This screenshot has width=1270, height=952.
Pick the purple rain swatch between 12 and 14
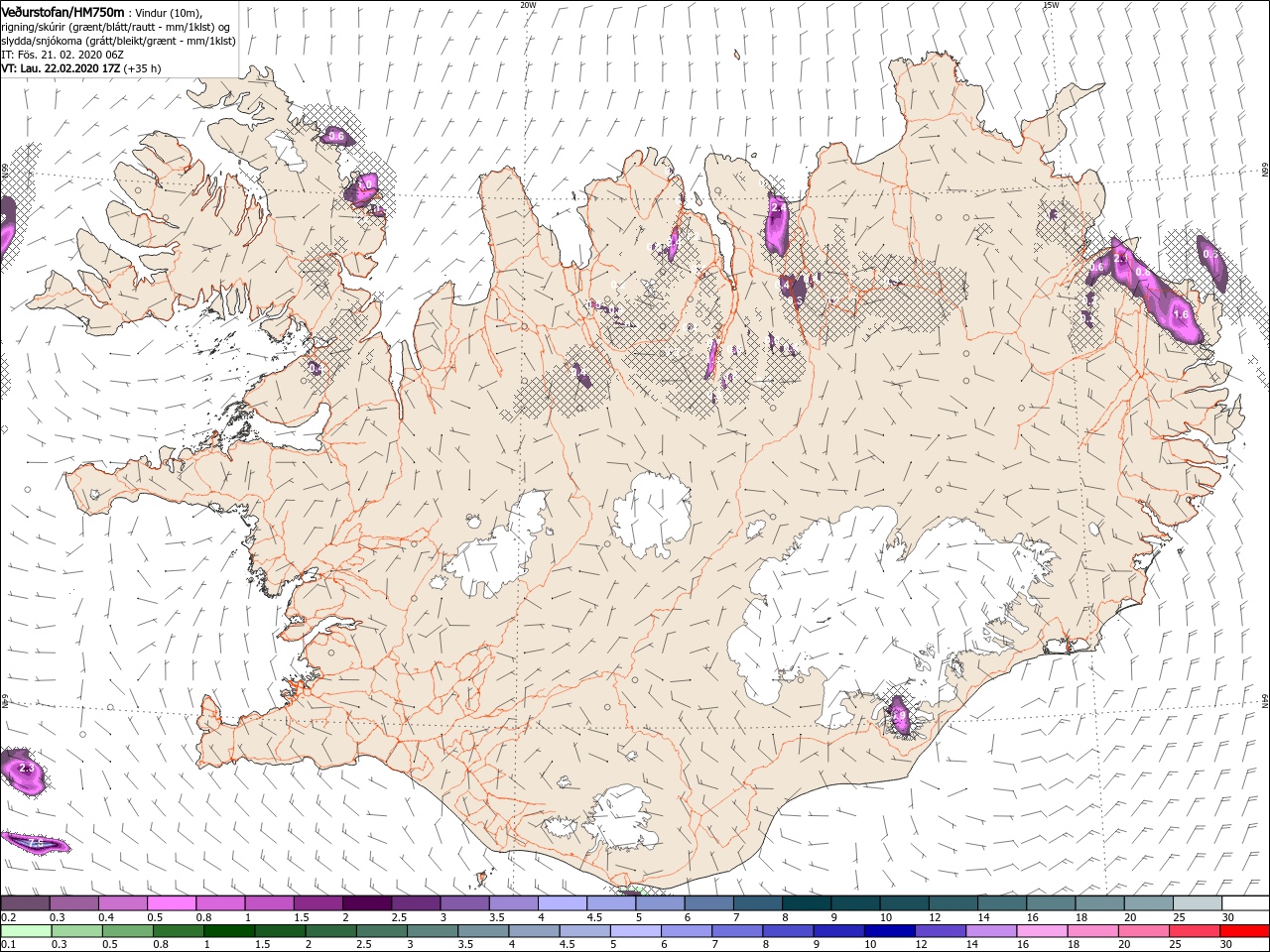click(941, 930)
